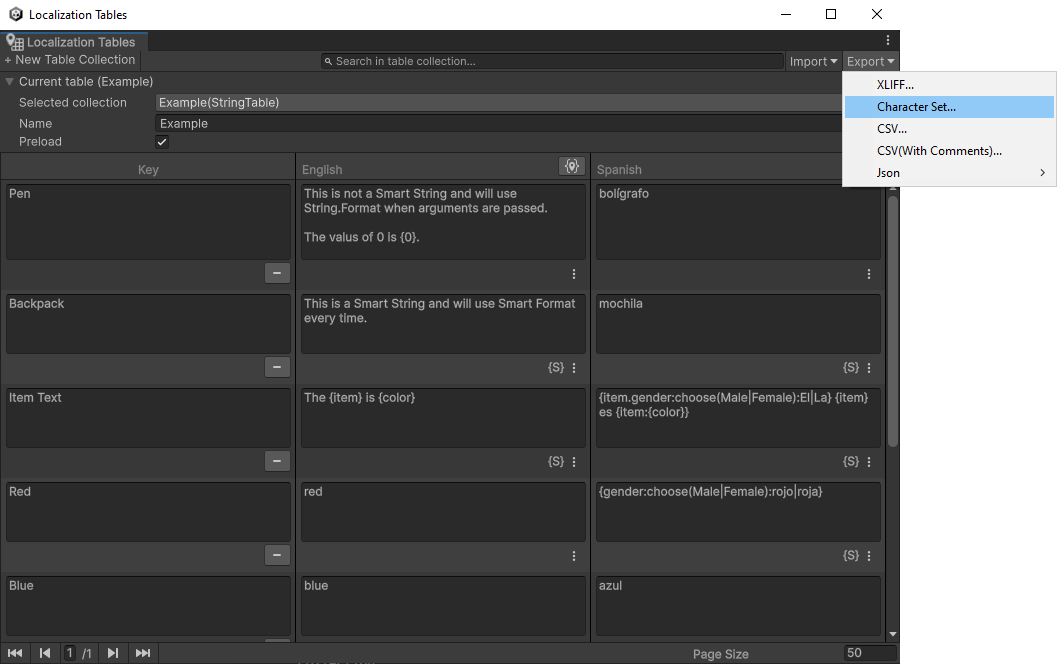Toggle the Preload checkbox

point(161,141)
